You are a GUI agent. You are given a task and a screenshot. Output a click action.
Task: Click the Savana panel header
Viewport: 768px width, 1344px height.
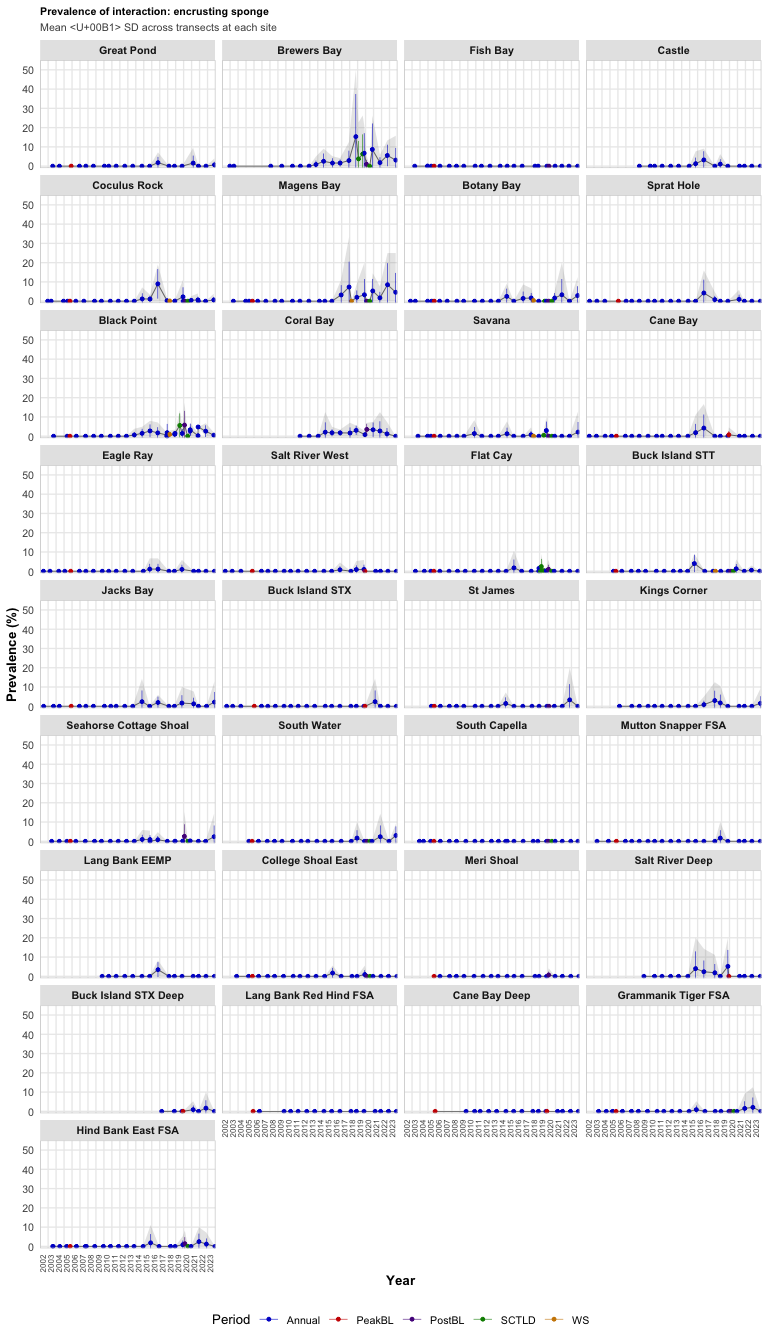492,320
